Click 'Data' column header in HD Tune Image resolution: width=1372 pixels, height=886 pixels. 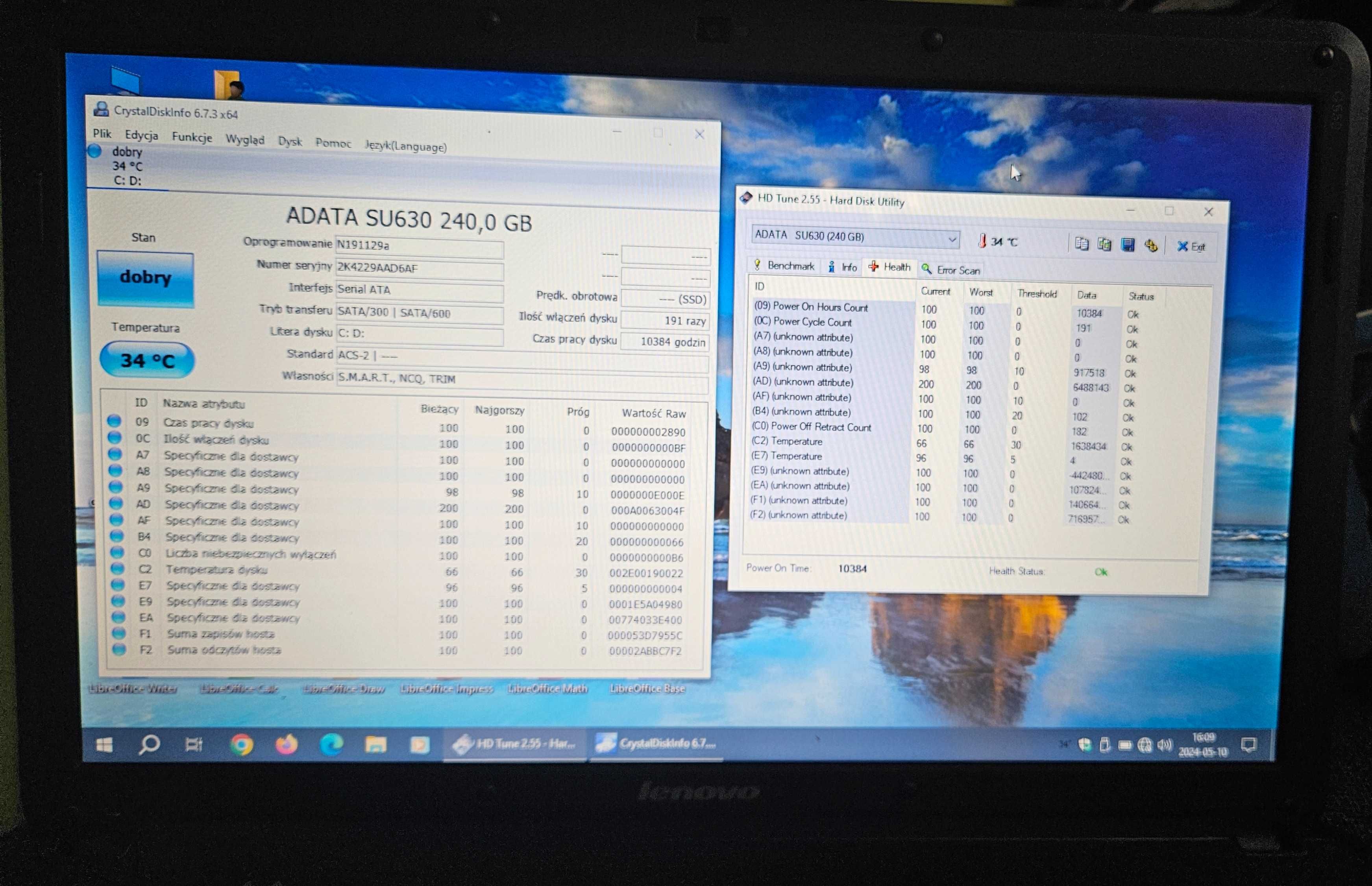(x=1087, y=295)
